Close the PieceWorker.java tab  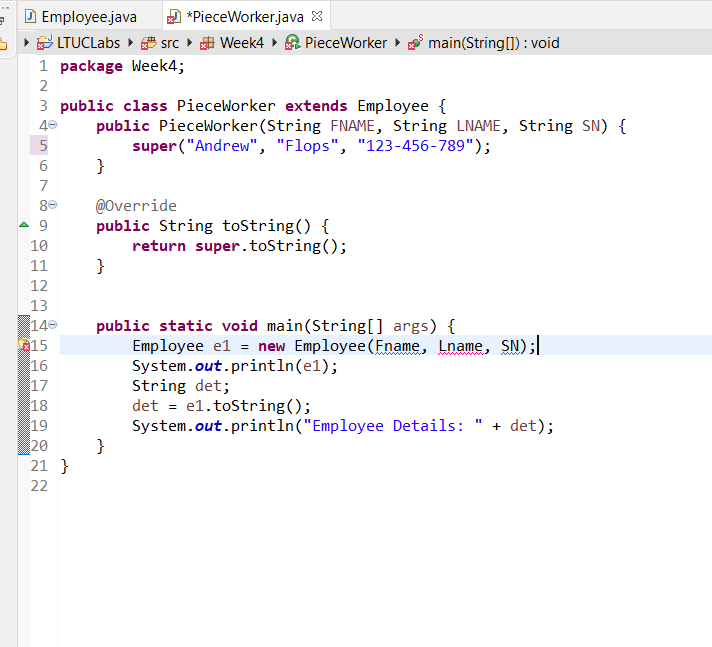click(x=317, y=16)
